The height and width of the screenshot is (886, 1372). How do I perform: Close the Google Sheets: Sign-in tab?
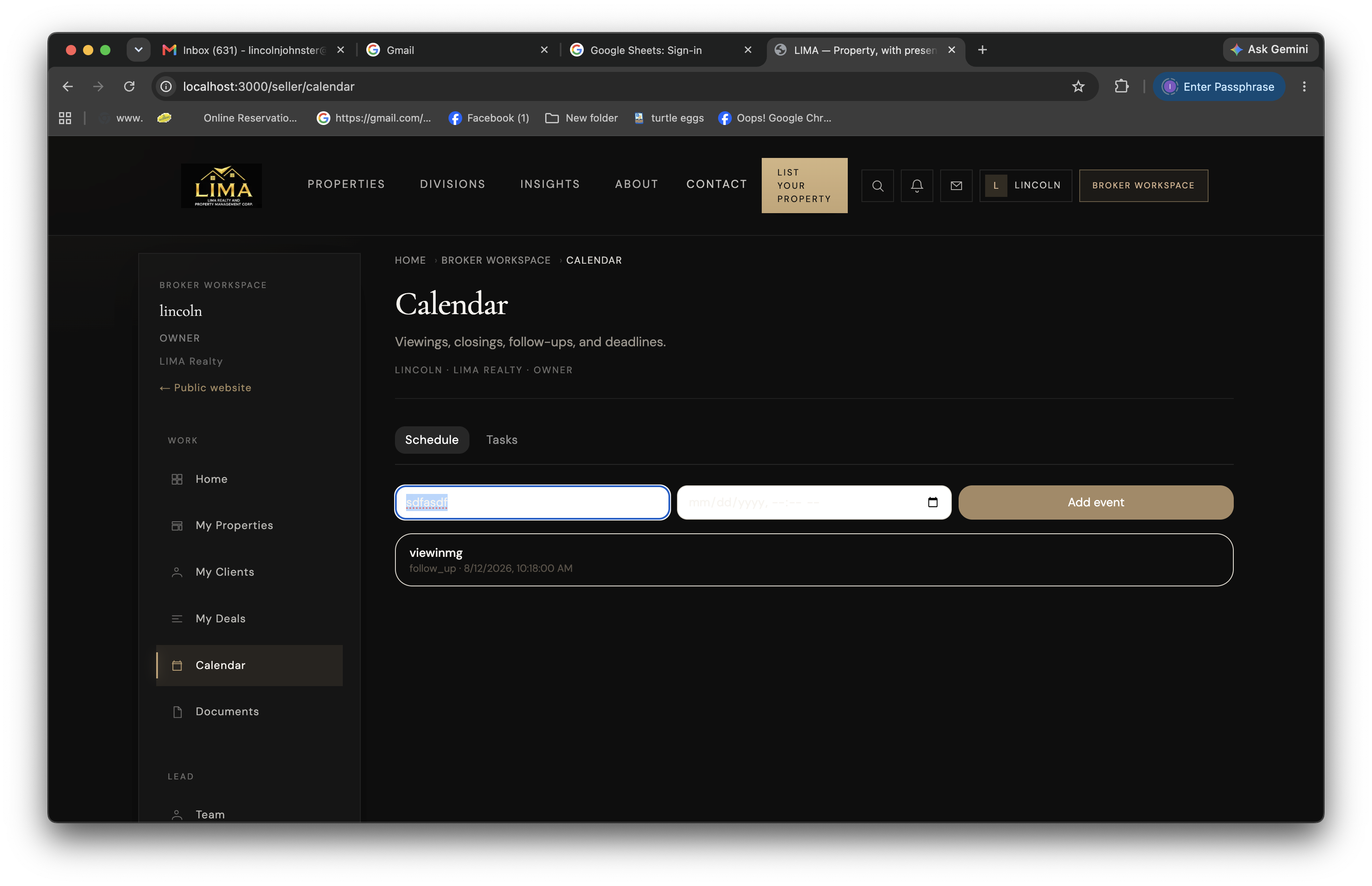coord(748,50)
